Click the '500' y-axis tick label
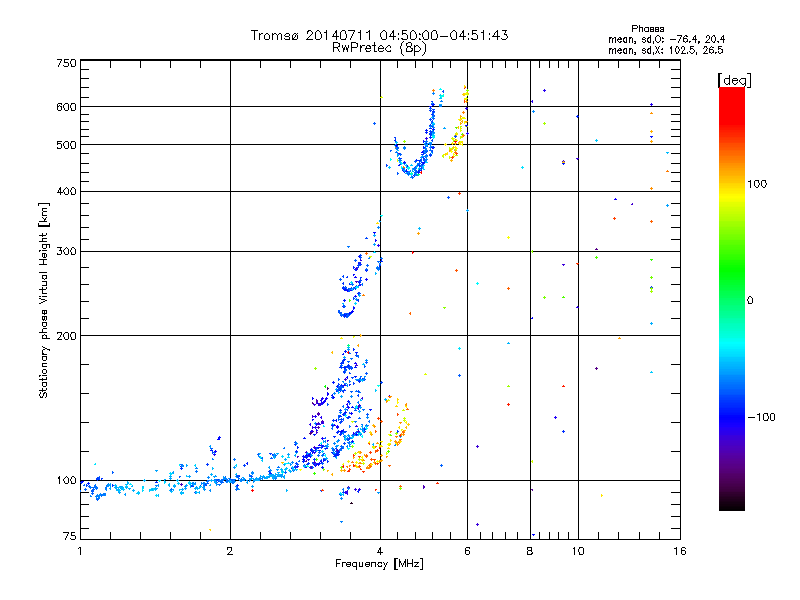 (x=66, y=145)
